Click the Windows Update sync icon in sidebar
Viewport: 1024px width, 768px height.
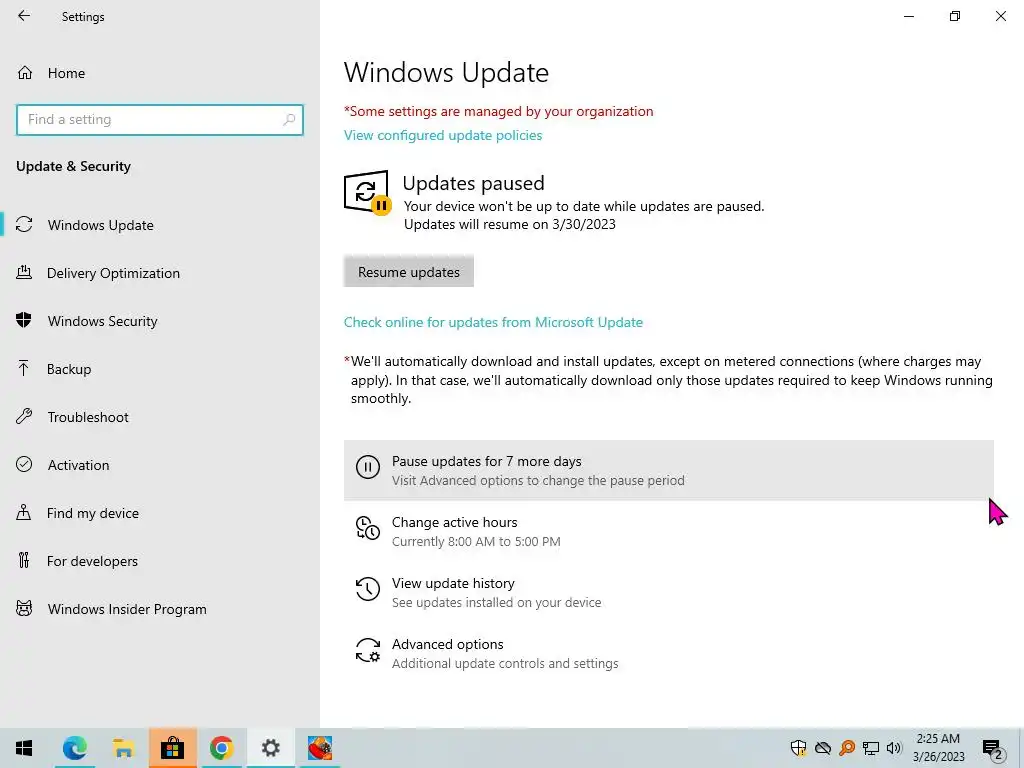24,225
